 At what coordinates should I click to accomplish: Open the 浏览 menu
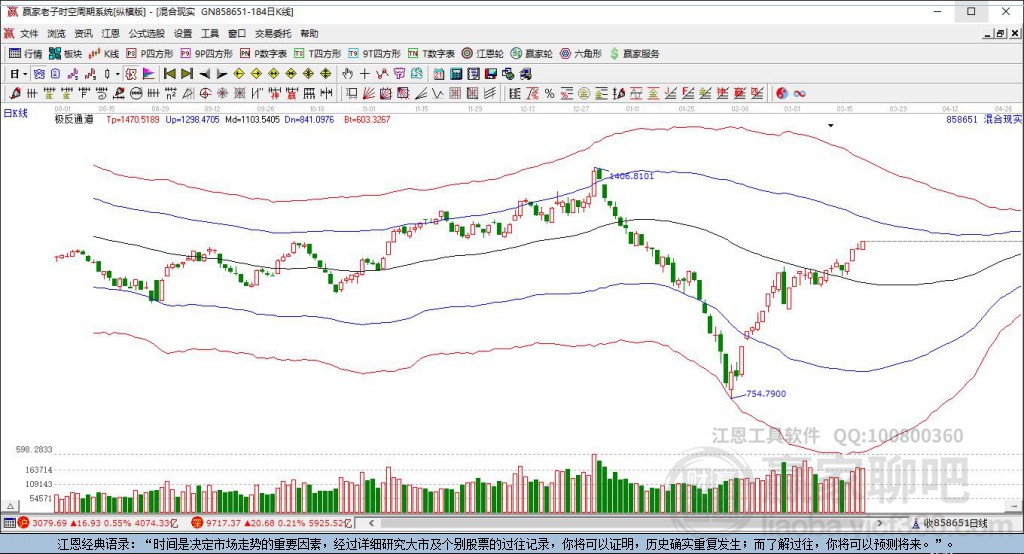[x=56, y=33]
